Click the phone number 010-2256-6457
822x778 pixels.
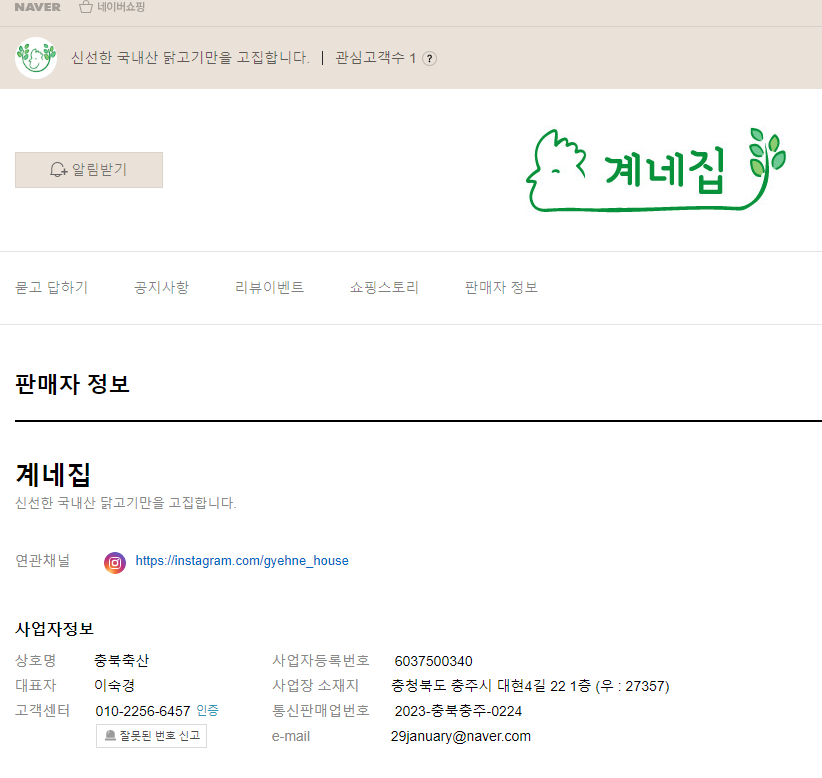[x=143, y=711]
